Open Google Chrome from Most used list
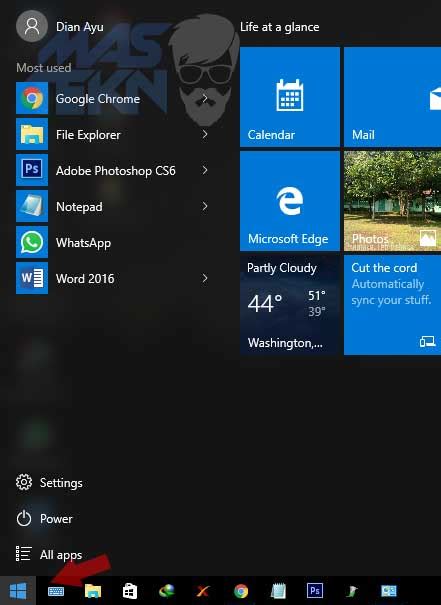Screen dimensions: 441x605 (114, 98)
